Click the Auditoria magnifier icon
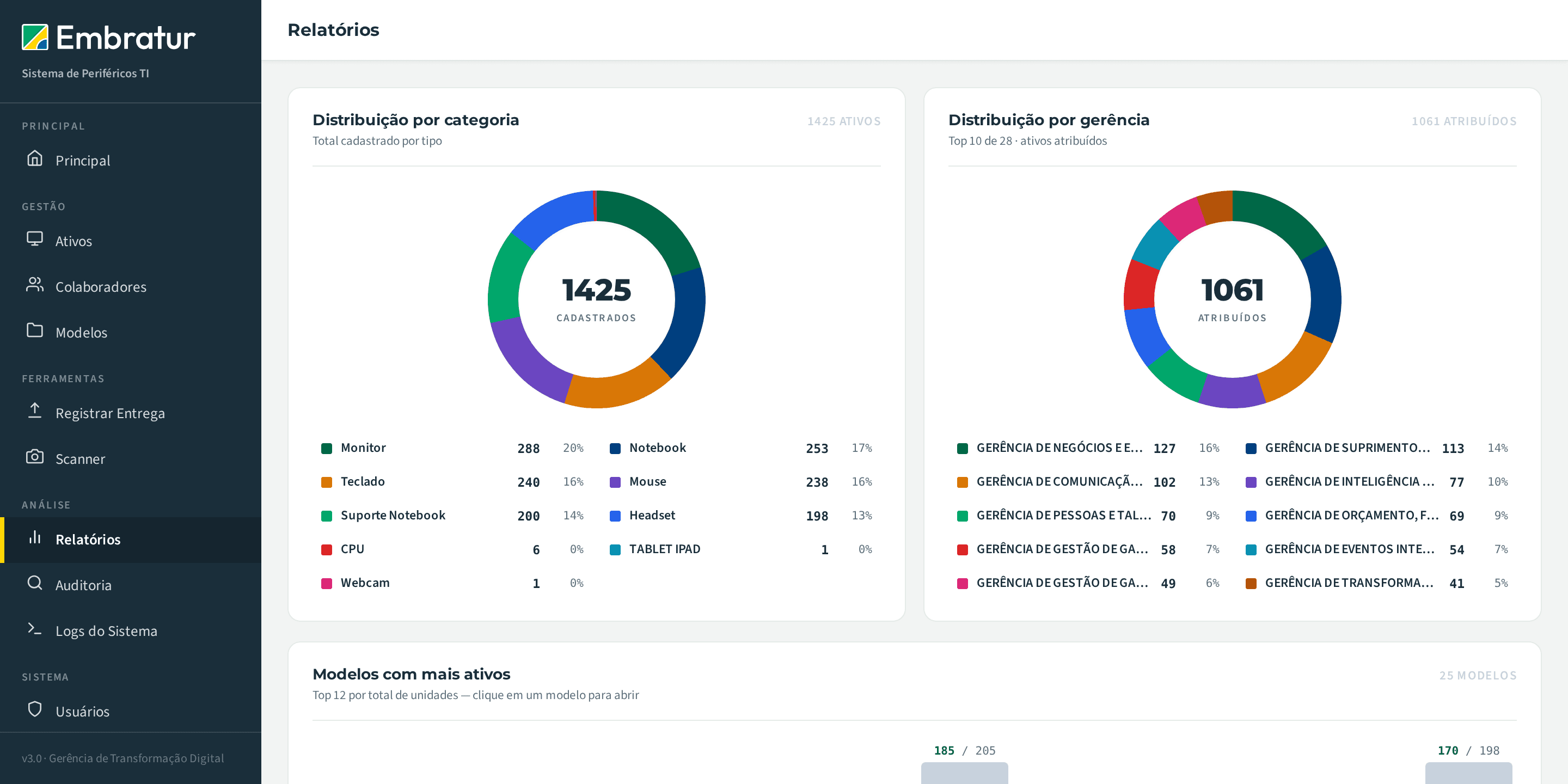Viewport: 1568px width, 784px height. pos(35,583)
